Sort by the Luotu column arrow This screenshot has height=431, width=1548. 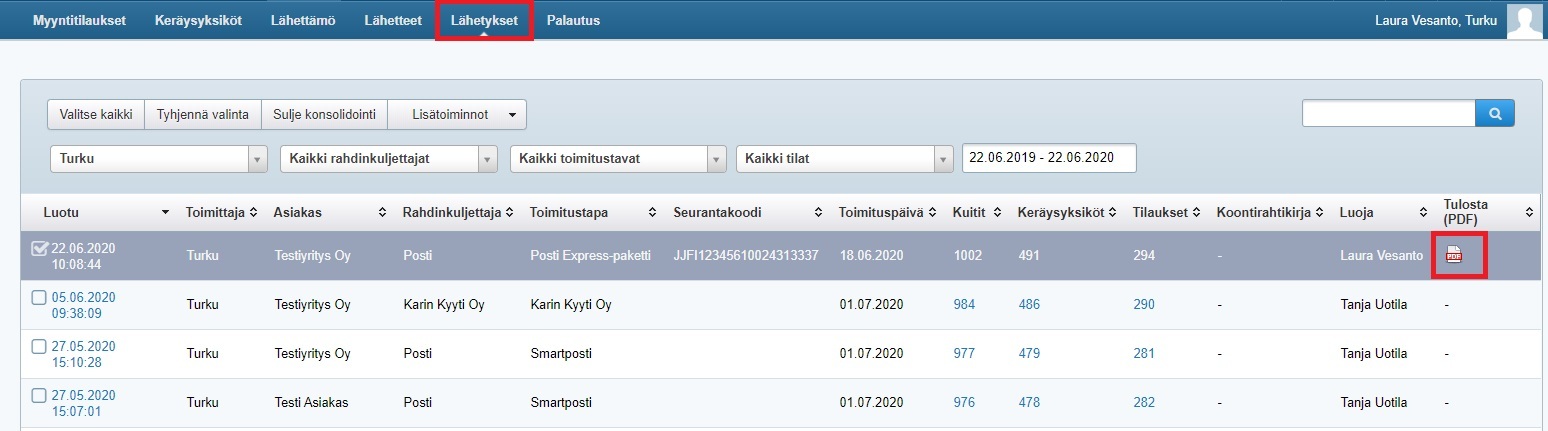coord(165,213)
